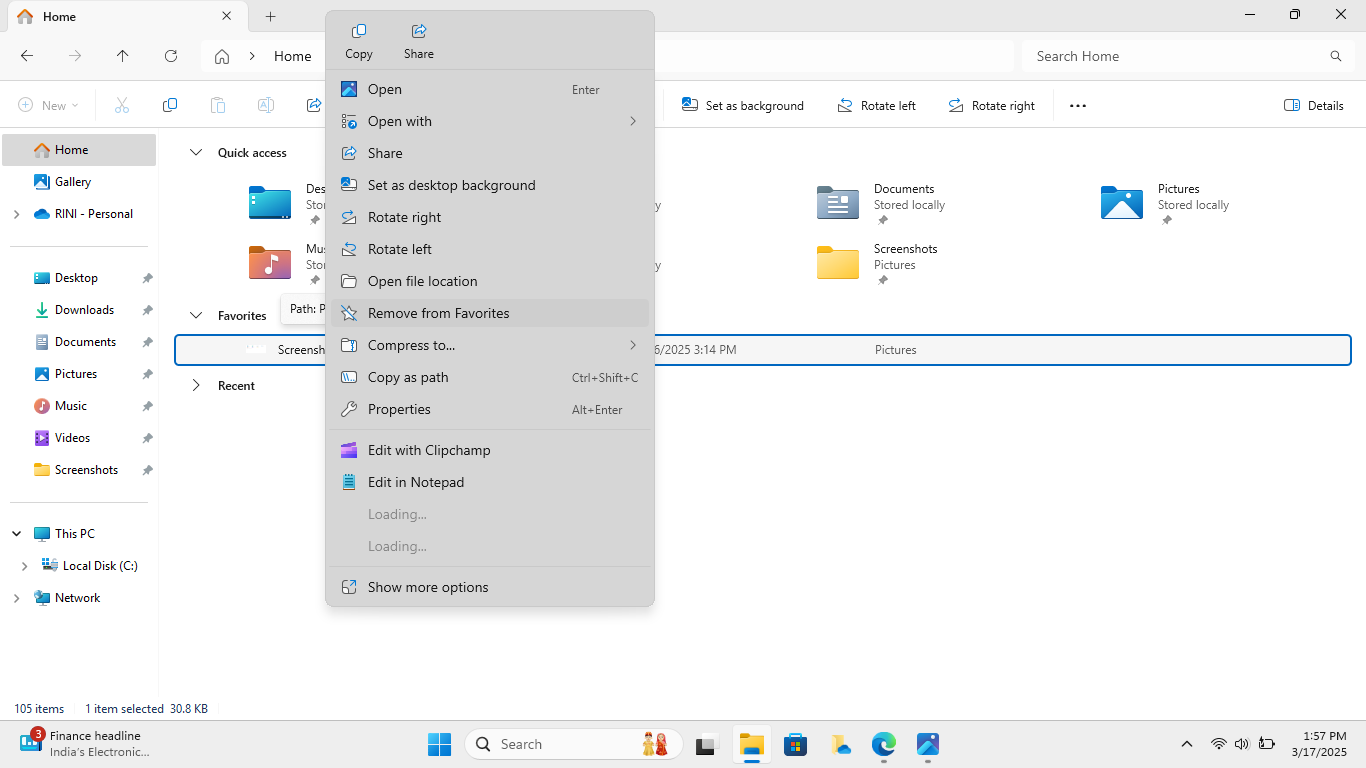Open Microsoft Edge from the taskbar

883,744
